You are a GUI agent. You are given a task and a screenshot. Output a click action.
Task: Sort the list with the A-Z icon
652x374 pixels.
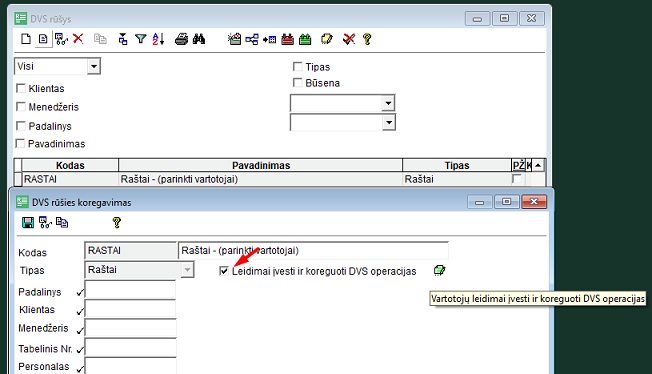click(x=158, y=39)
